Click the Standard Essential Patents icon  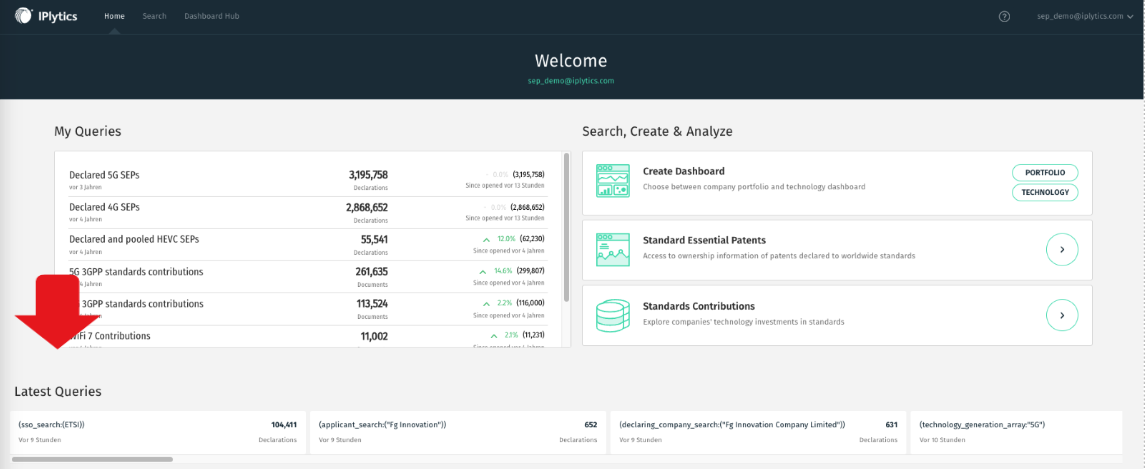click(612, 250)
